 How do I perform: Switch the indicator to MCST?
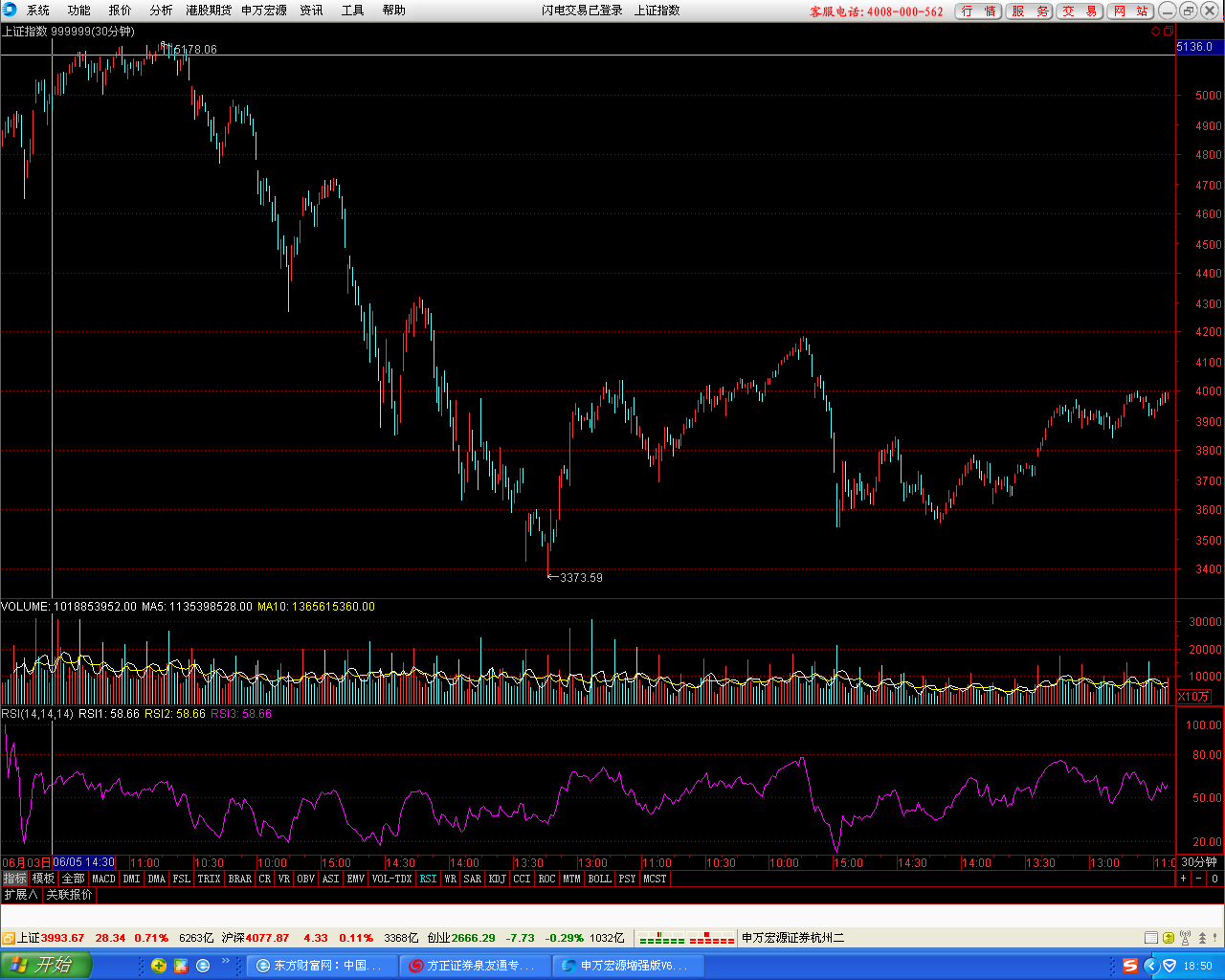pos(656,879)
